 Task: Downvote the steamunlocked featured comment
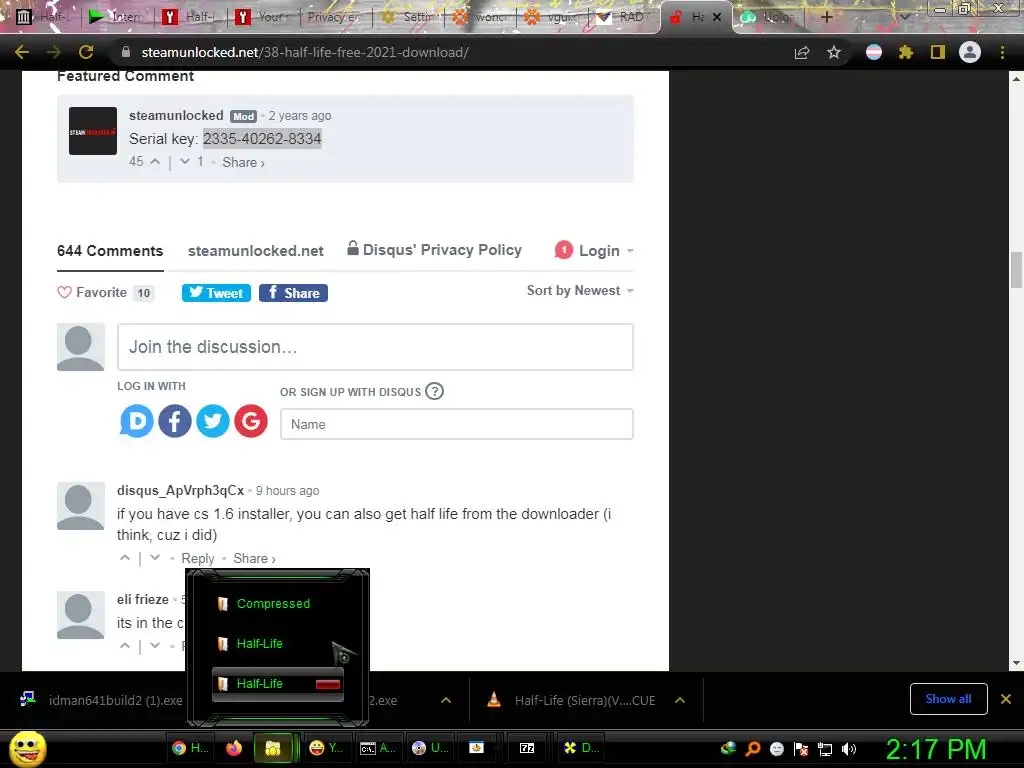(185, 161)
